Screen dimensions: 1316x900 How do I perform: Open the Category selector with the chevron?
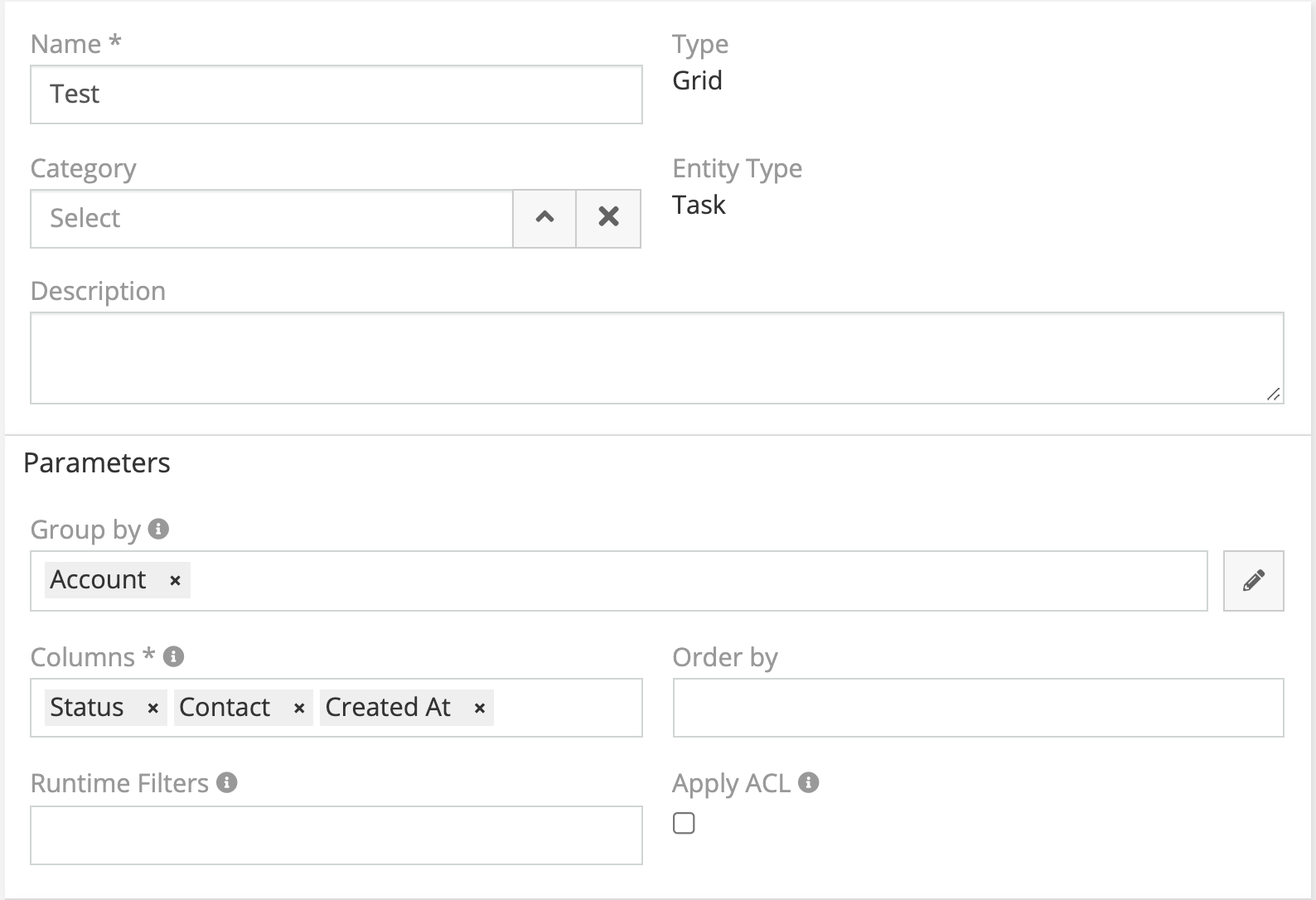544,218
